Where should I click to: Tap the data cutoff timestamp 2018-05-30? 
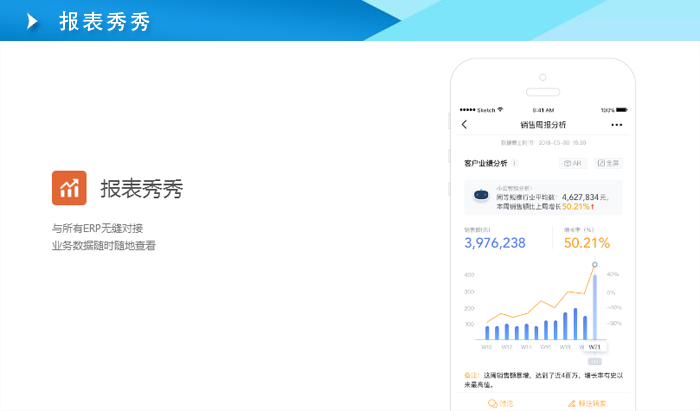[562, 143]
